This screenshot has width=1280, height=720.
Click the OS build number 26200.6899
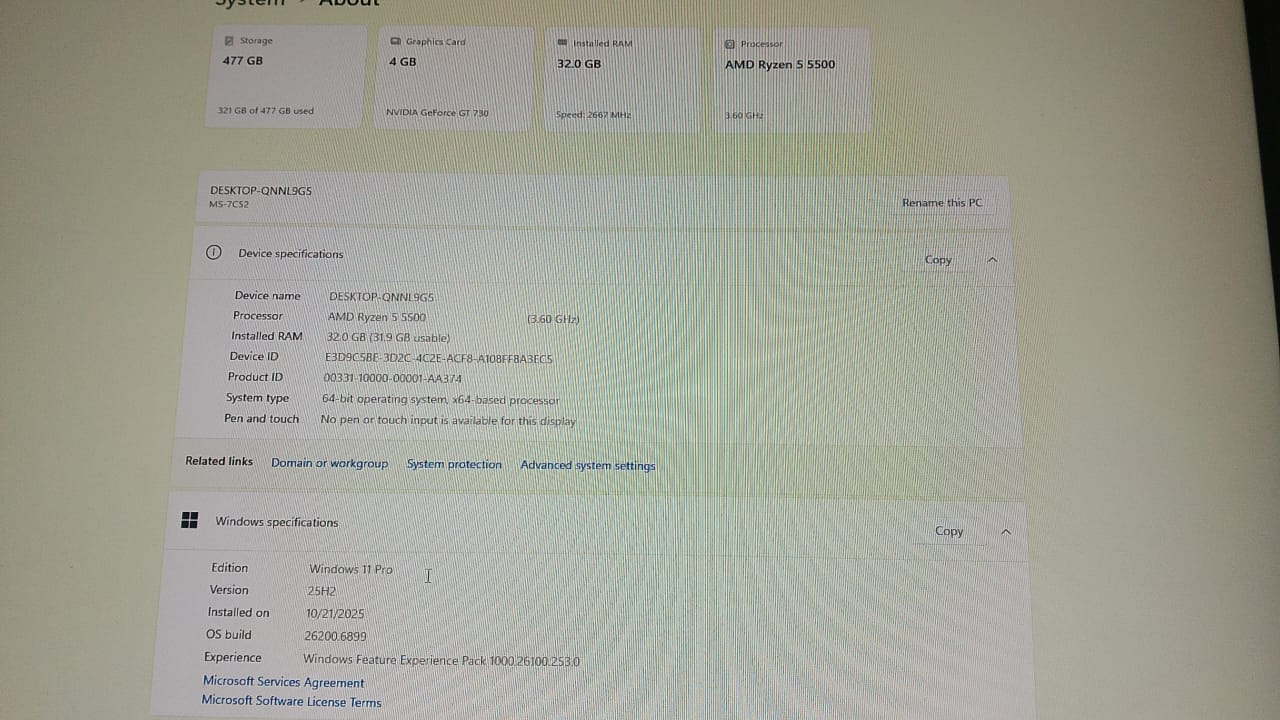click(x=335, y=635)
